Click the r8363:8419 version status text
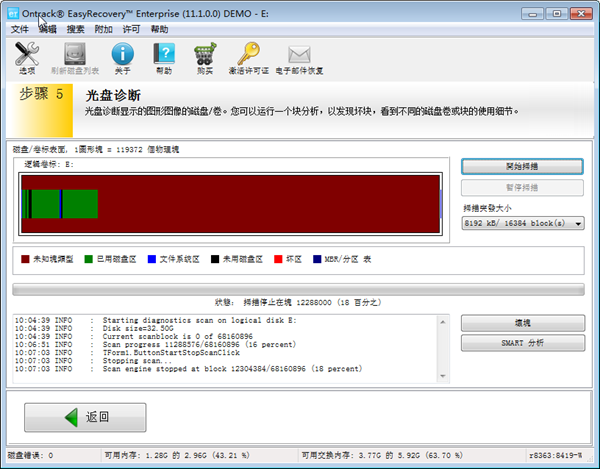The image size is (600, 469). click(x=555, y=455)
